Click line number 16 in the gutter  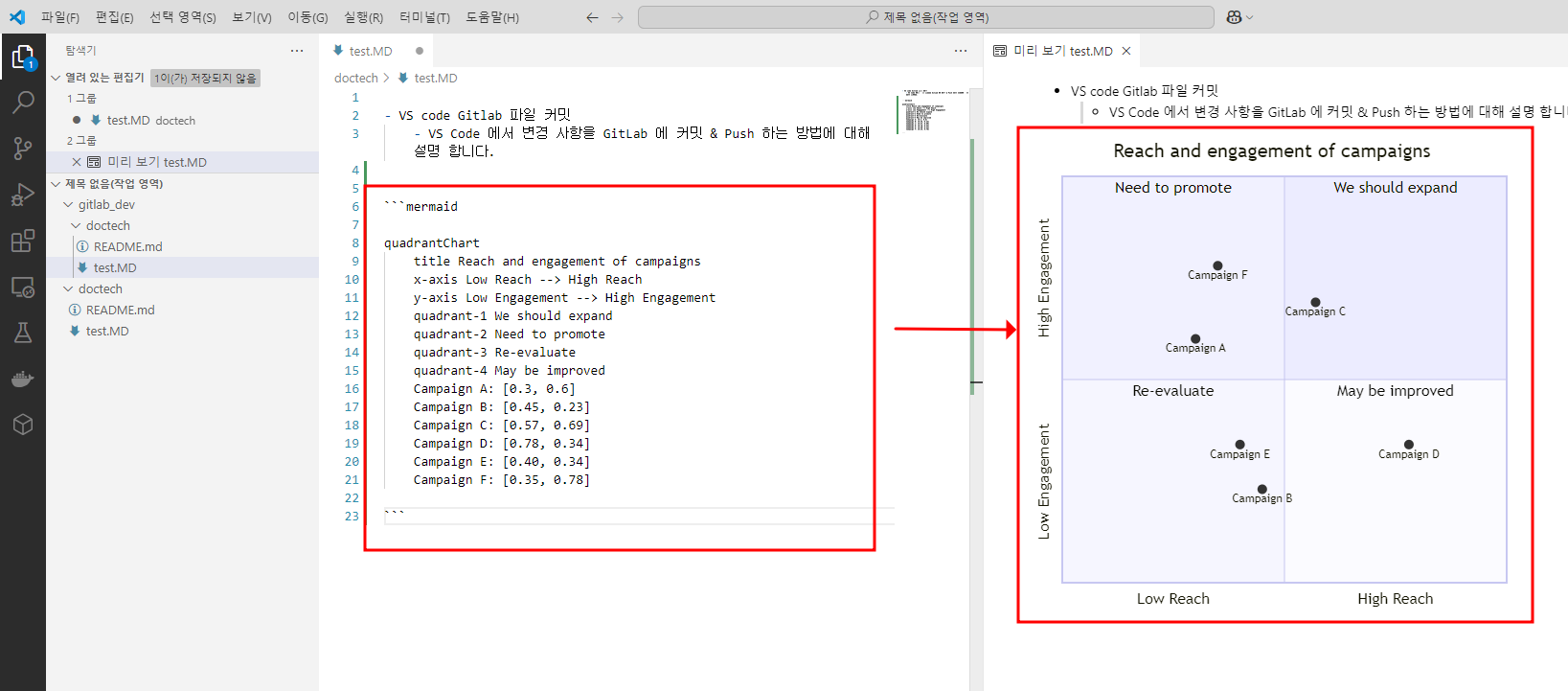pos(352,388)
